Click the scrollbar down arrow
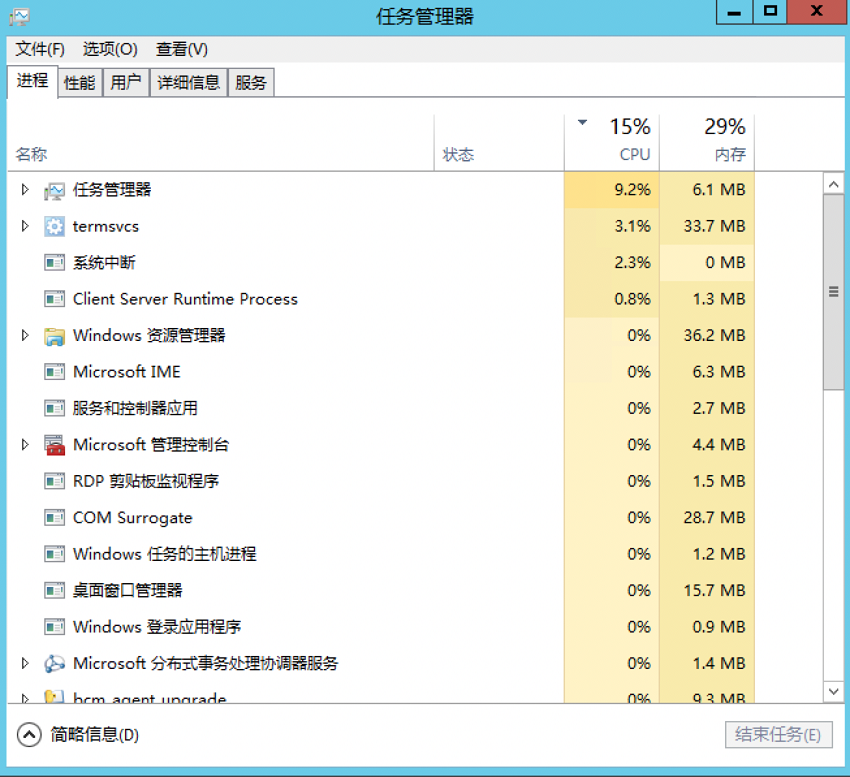This screenshot has height=777, width=850. pos(833,690)
